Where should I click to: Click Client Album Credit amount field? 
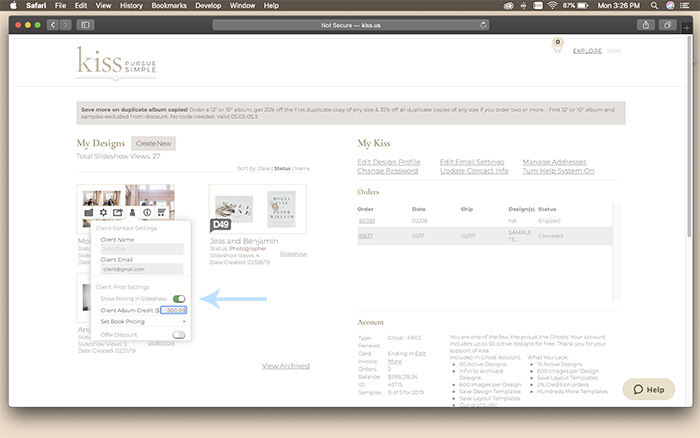pyautogui.click(x=174, y=310)
